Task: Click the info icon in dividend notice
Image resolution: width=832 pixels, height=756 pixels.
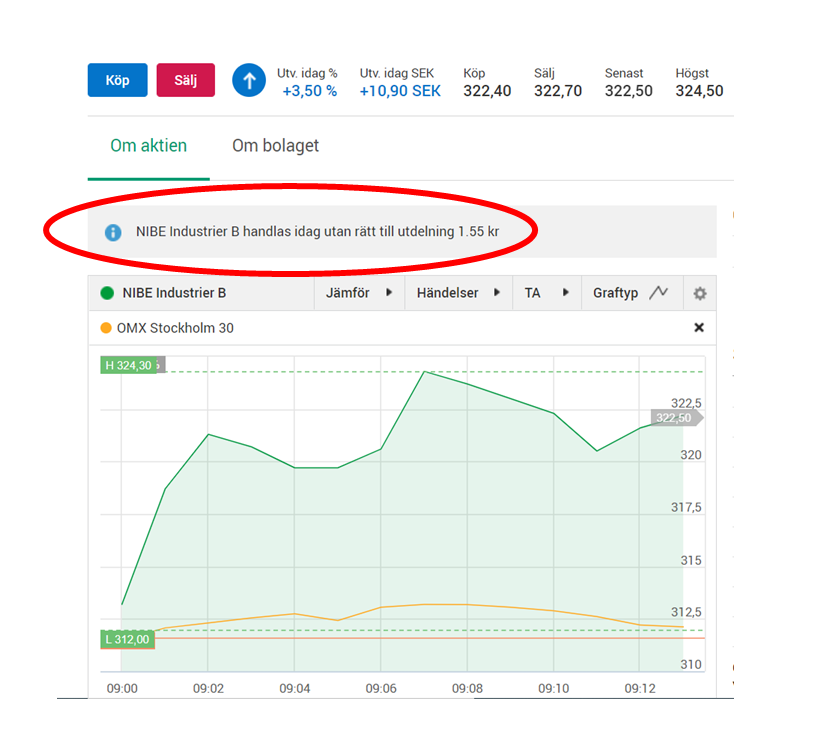Action: click(x=113, y=232)
